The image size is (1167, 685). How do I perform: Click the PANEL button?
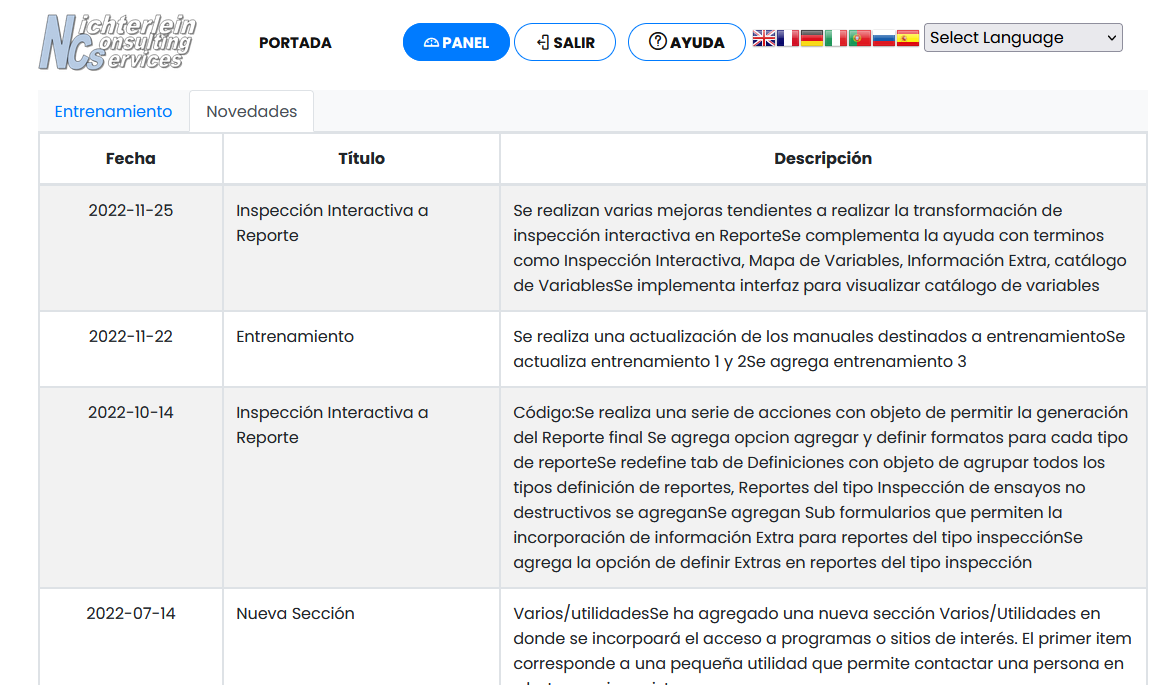click(x=456, y=43)
